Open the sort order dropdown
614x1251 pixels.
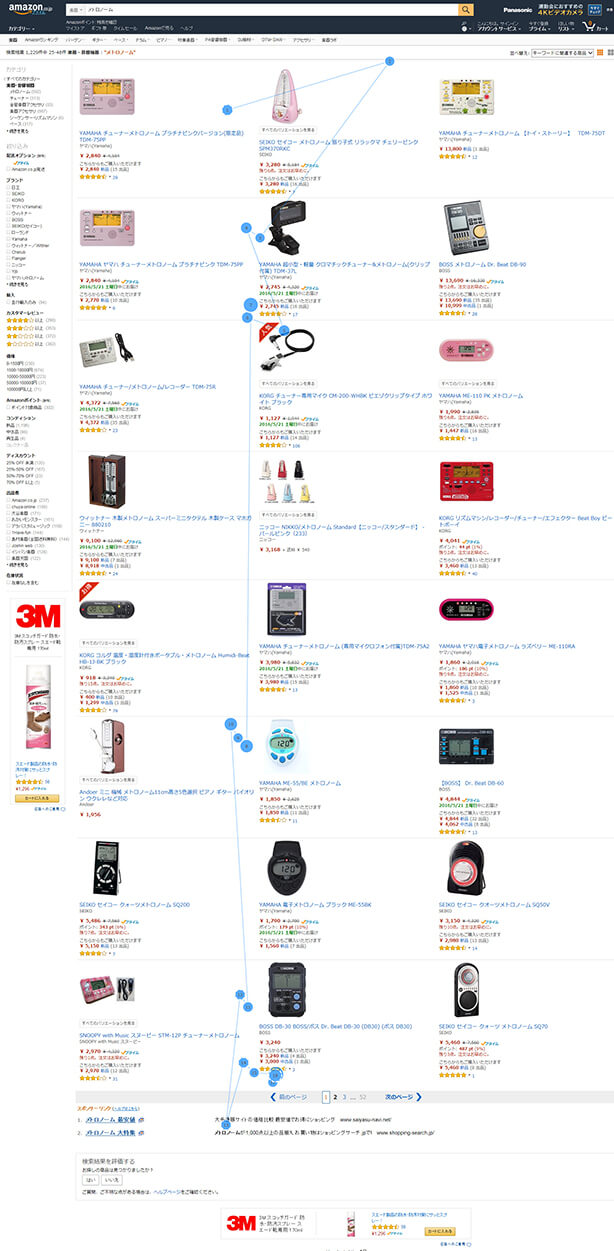point(562,52)
